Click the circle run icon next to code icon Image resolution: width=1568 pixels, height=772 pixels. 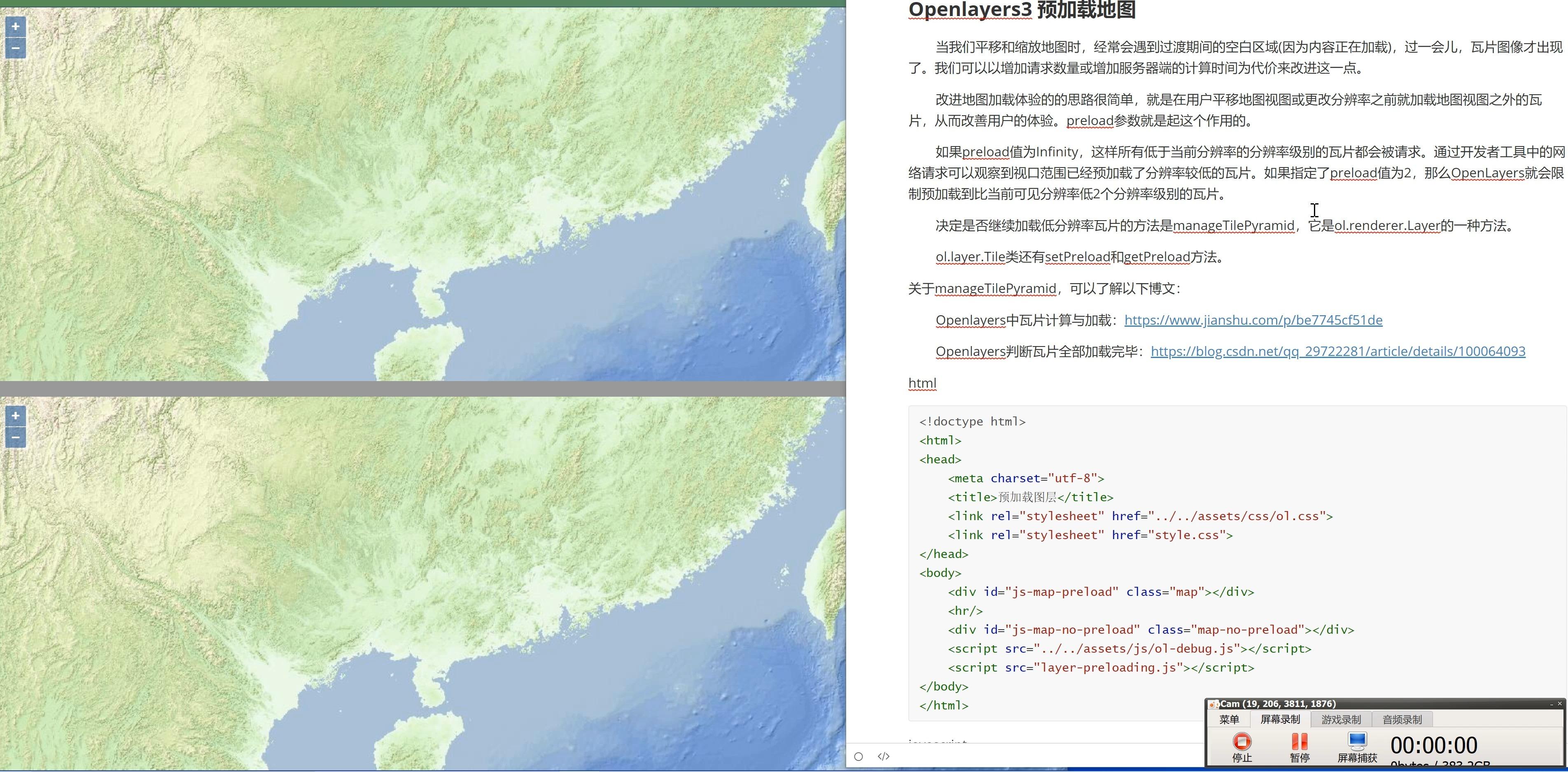coord(859,756)
